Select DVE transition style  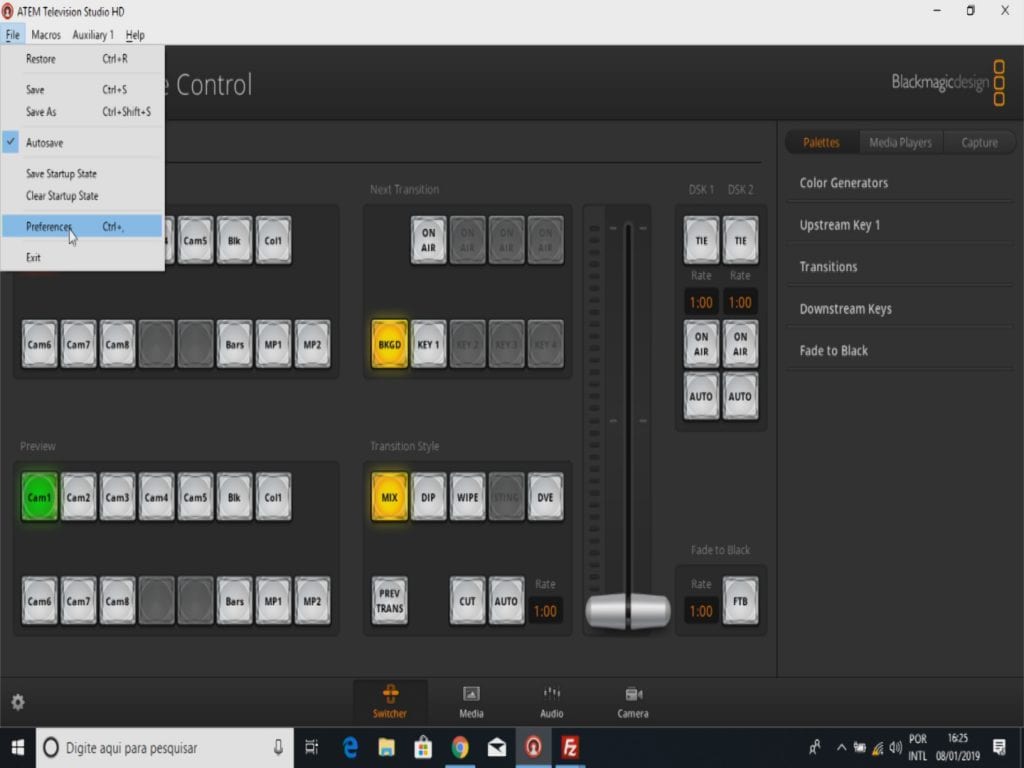coord(545,497)
